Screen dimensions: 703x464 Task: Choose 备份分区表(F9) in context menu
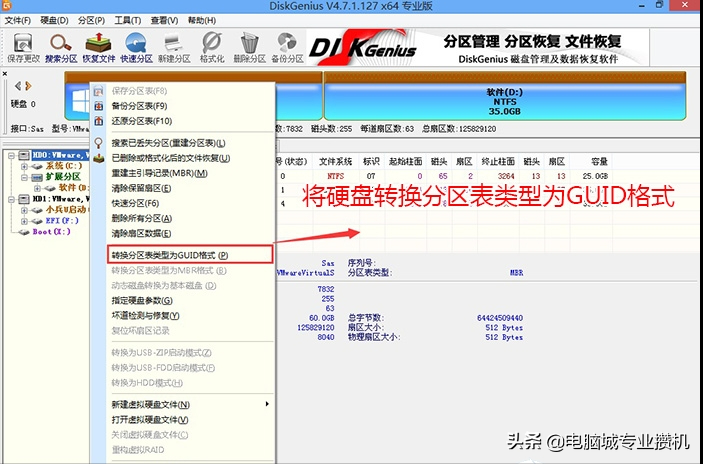click(x=139, y=106)
